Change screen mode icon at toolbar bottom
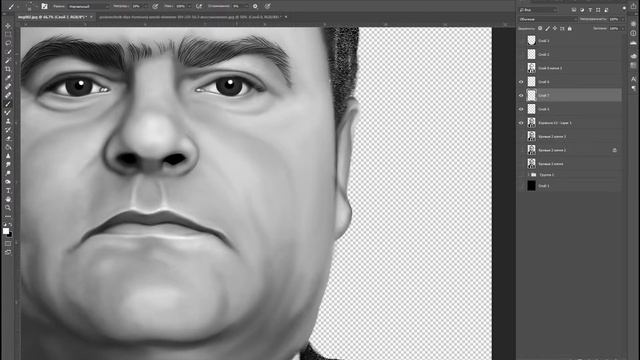The image size is (640, 360). (x=8, y=253)
